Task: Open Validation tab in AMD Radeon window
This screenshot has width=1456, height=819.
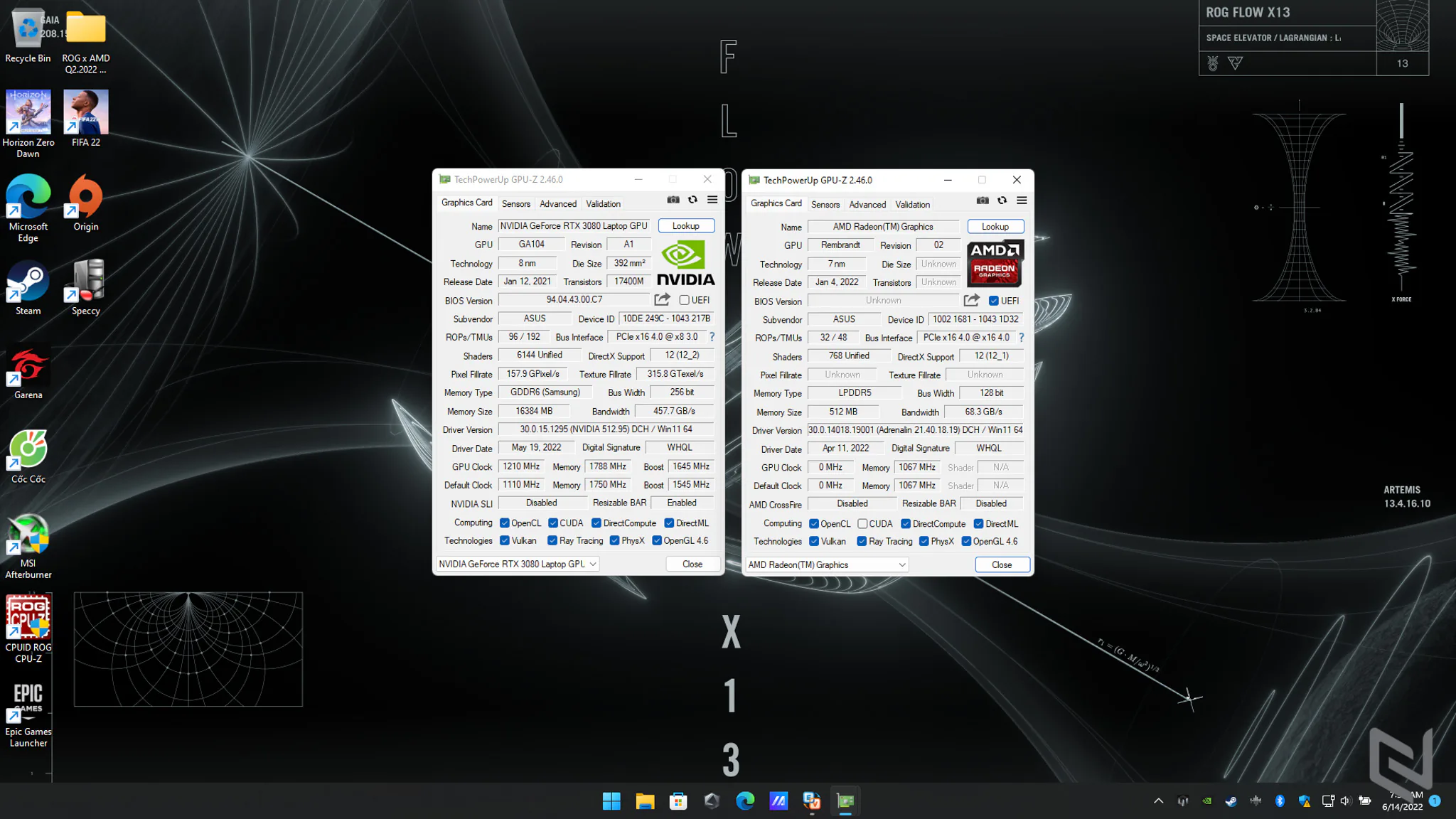Action: [912, 205]
